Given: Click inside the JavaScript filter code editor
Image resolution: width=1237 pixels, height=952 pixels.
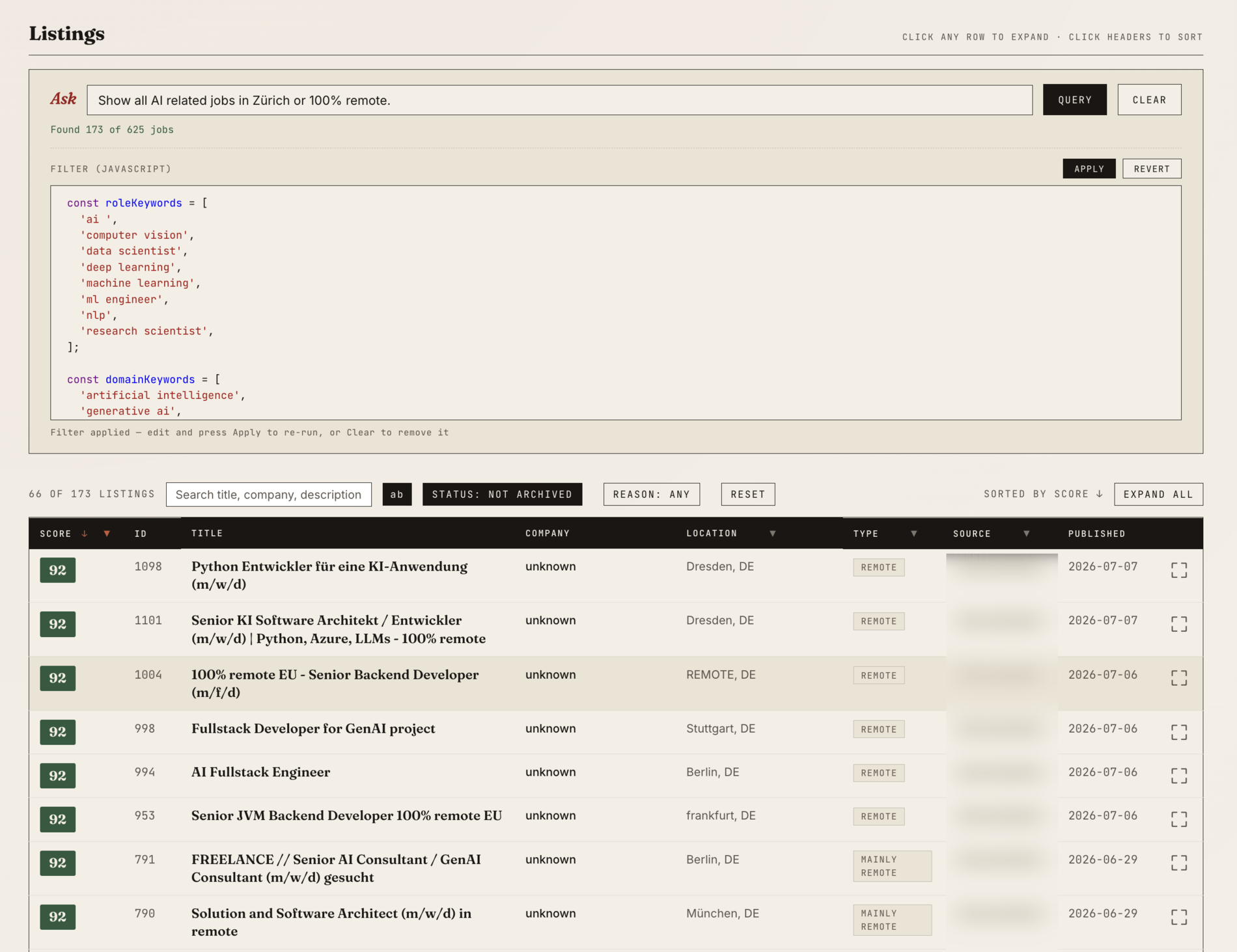Looking at the screenshot, I should coord(616,303).
